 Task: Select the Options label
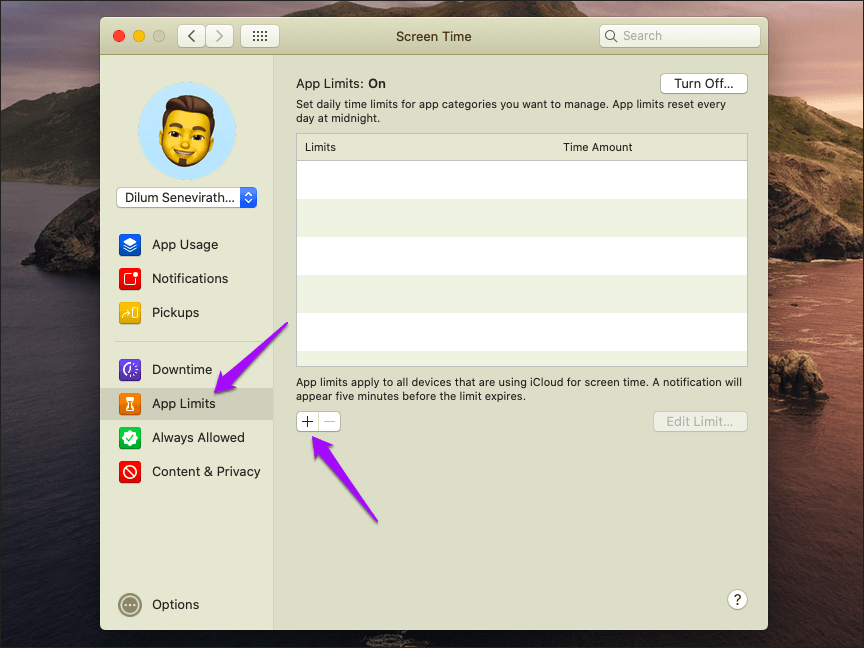click(176, 605)
